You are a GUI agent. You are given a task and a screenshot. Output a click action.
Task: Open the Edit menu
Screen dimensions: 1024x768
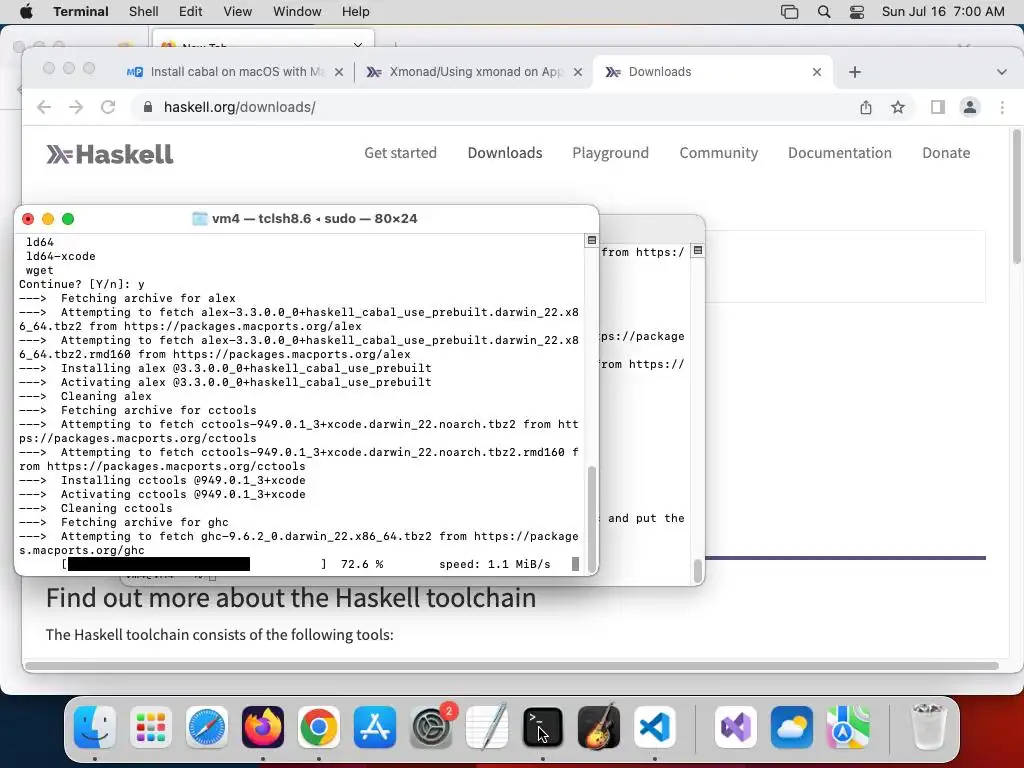191,12
